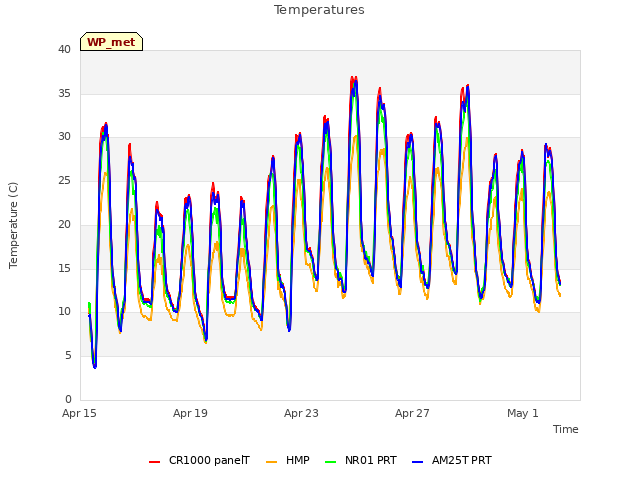Click the Apr 15 x-axis tick label
The height and width of the screenshot is (480, 640).
79,413
